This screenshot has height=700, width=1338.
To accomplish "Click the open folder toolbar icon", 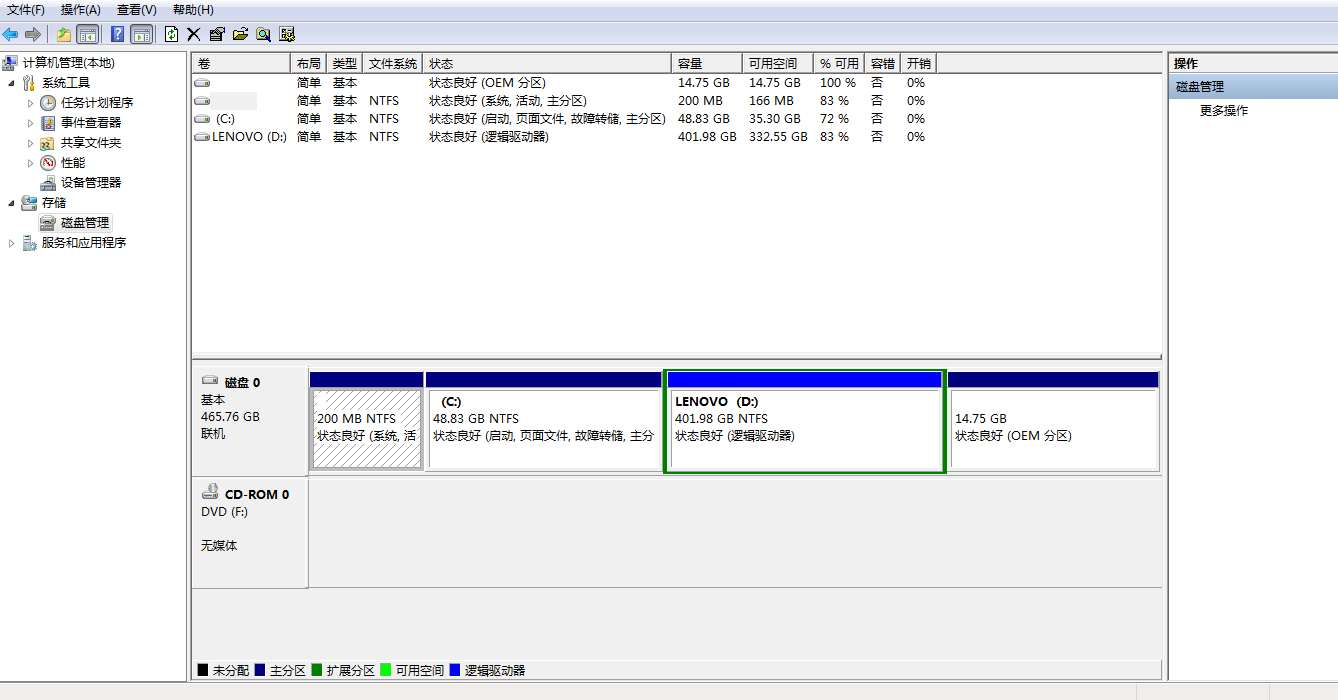I will click(240, 34).
